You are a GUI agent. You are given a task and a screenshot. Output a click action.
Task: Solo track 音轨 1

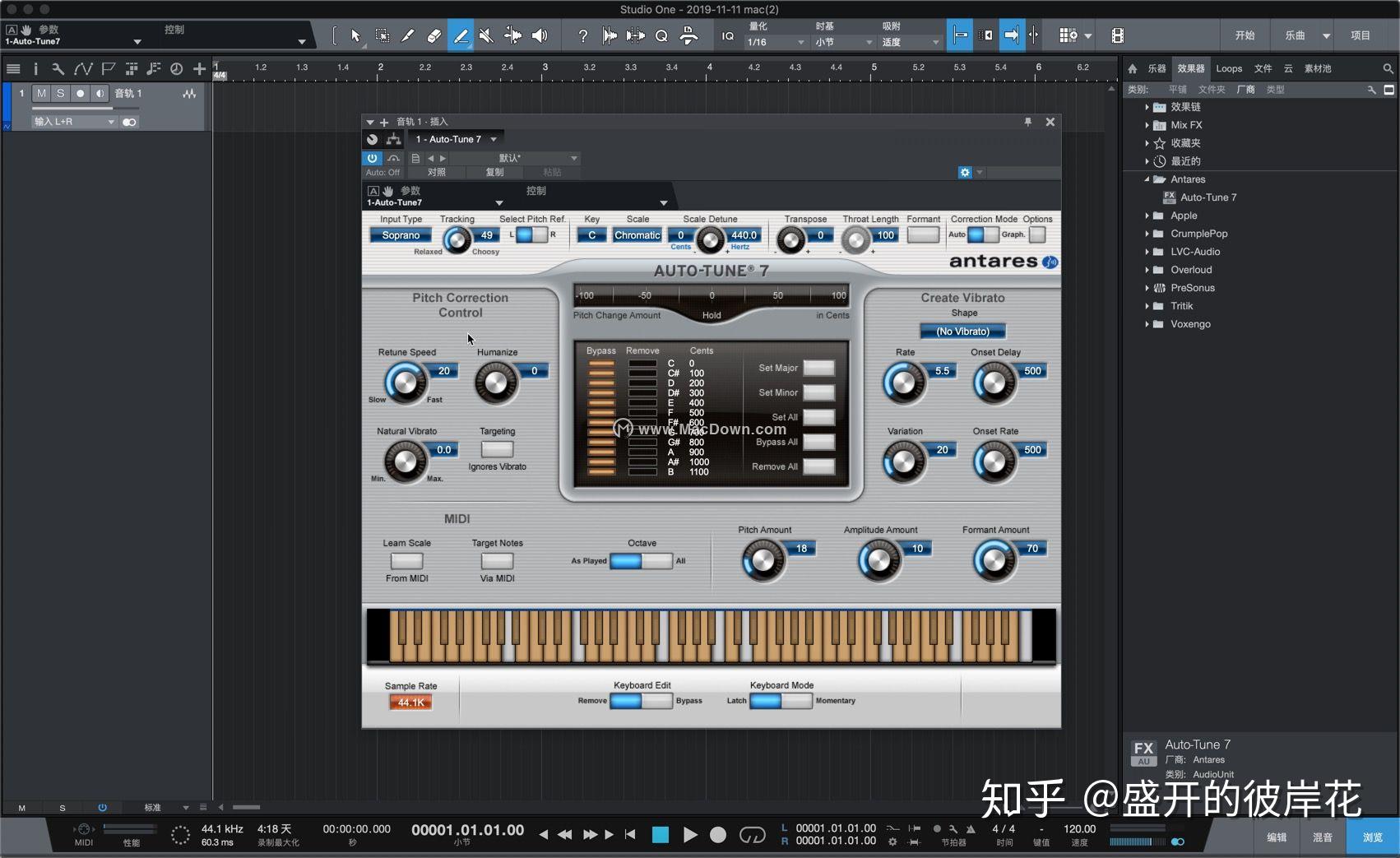point(60,93)
